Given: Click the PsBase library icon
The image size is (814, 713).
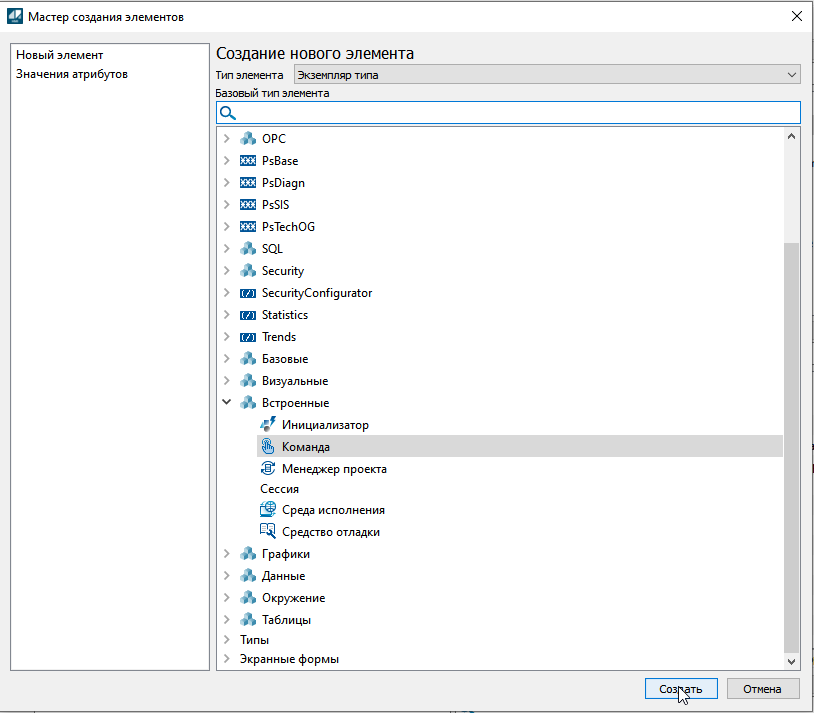Looking at the screenshot, I should pyautogui.click(x=248, y=161).
